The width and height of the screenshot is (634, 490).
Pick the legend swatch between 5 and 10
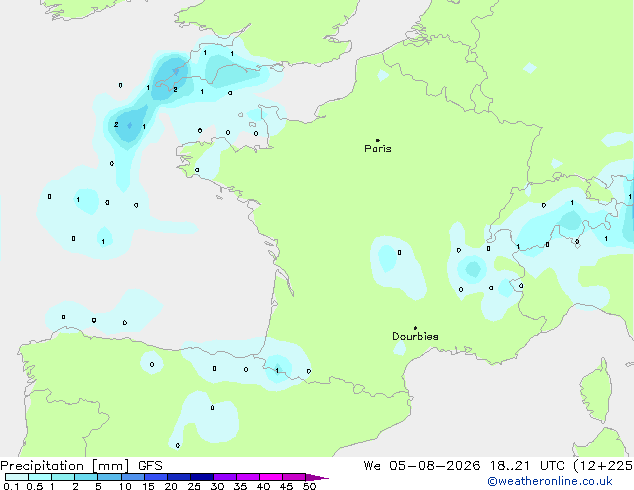coord(109,477)
